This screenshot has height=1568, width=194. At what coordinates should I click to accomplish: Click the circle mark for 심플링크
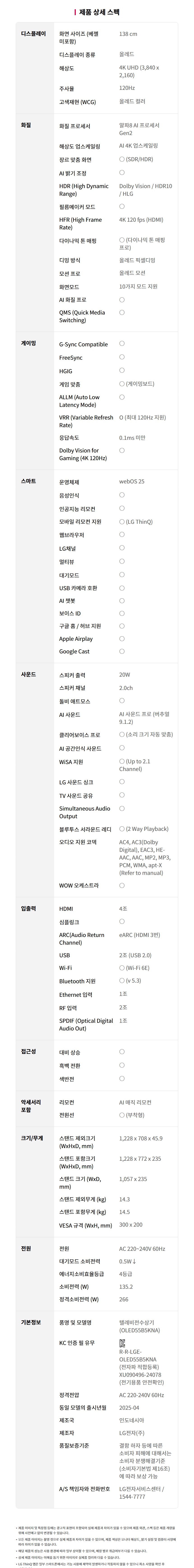[x=122, y=922]
